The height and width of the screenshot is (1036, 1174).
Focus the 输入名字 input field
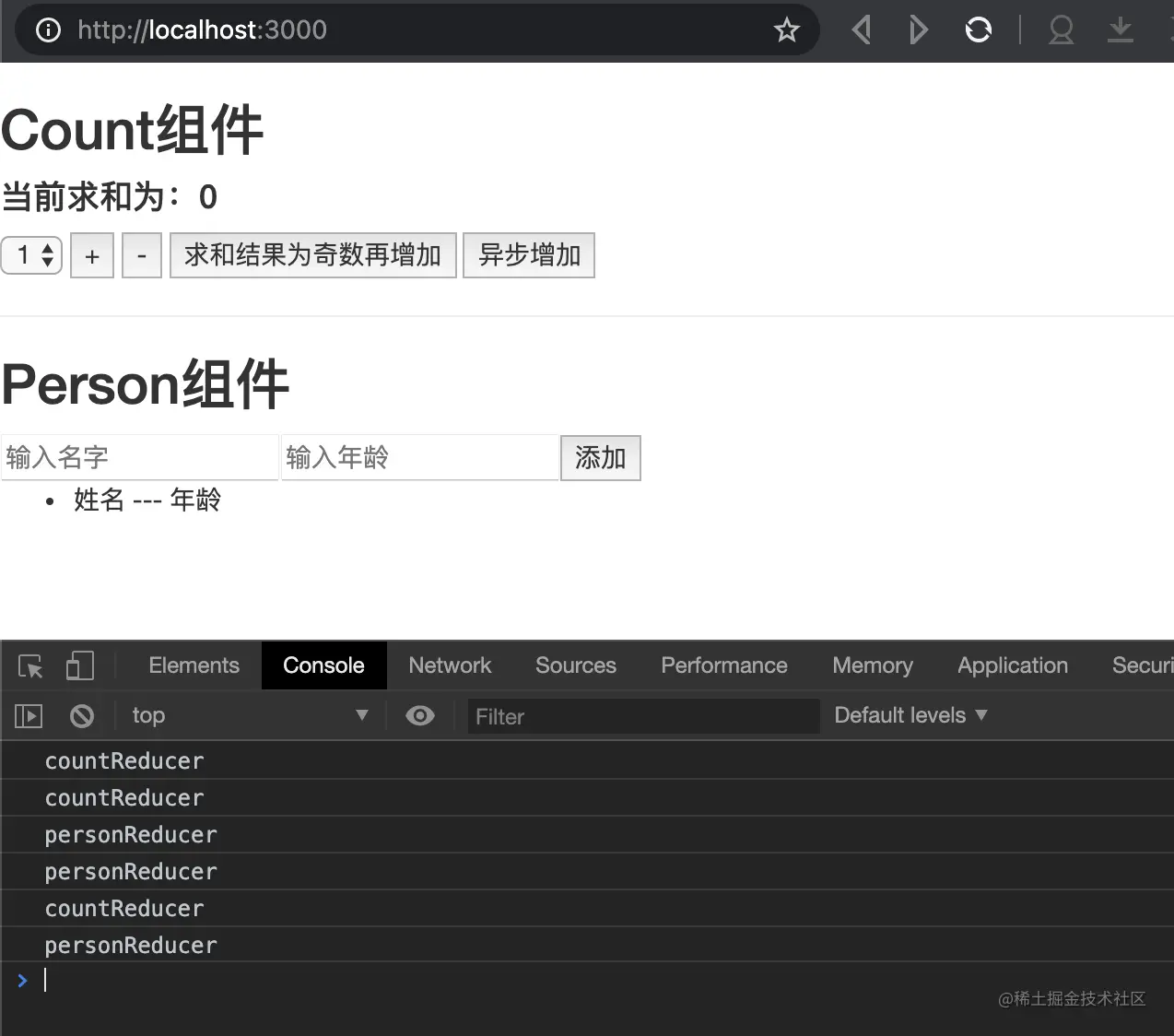(x=140, y=457)
